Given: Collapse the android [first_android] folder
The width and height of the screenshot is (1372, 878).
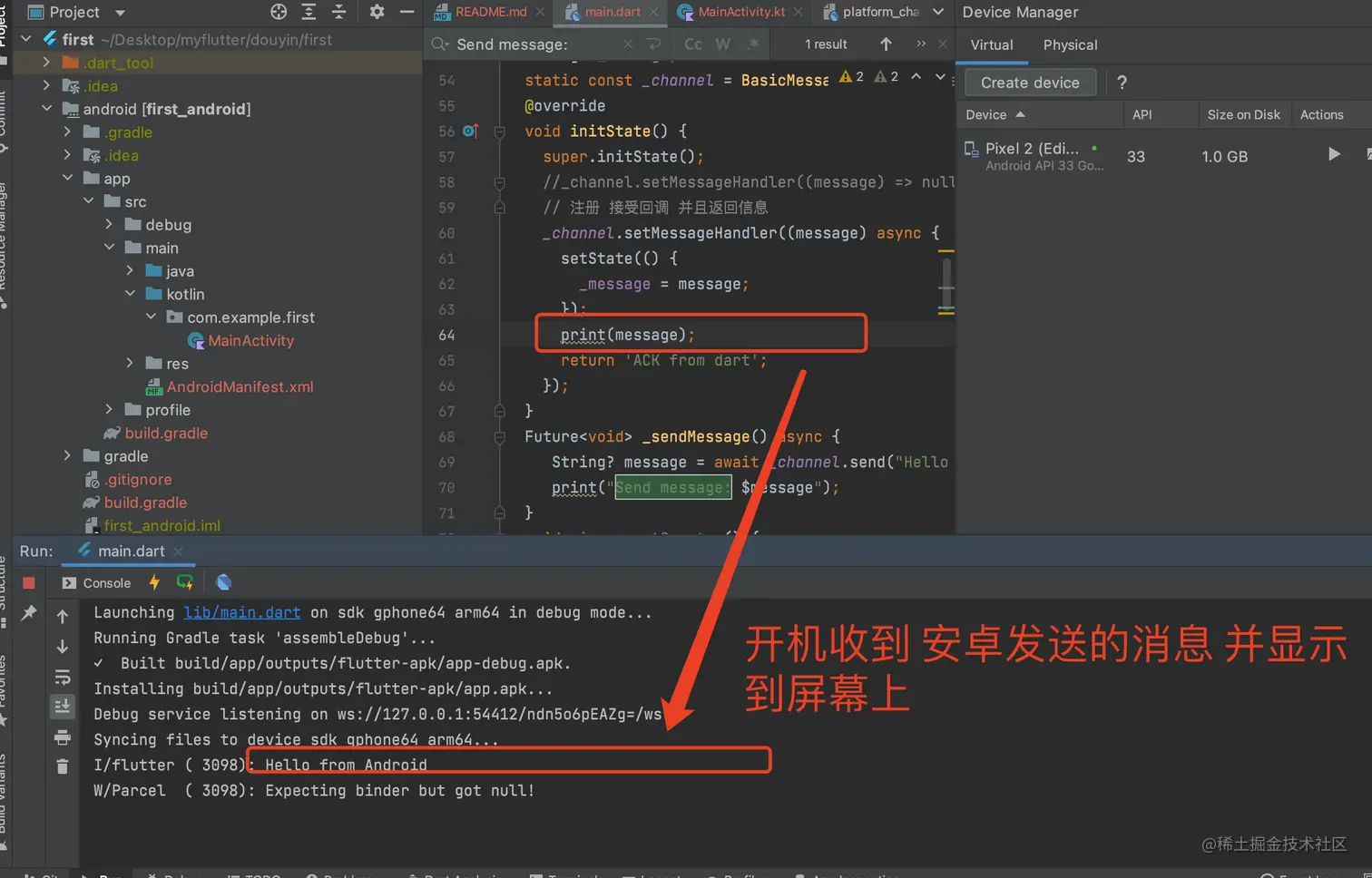Looking at the screenshot, I should click(x=46, y=109).
